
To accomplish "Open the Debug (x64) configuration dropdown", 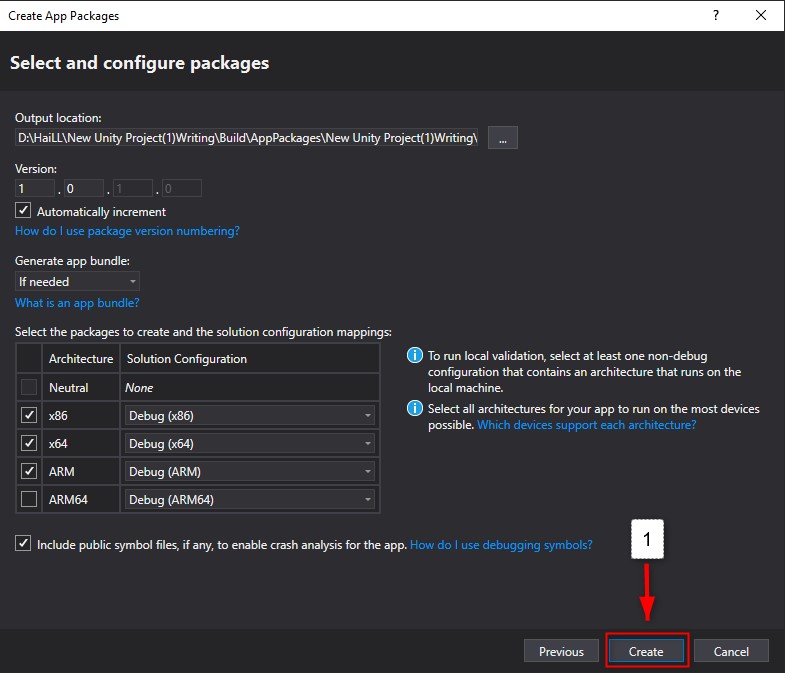I will point(250,444).
